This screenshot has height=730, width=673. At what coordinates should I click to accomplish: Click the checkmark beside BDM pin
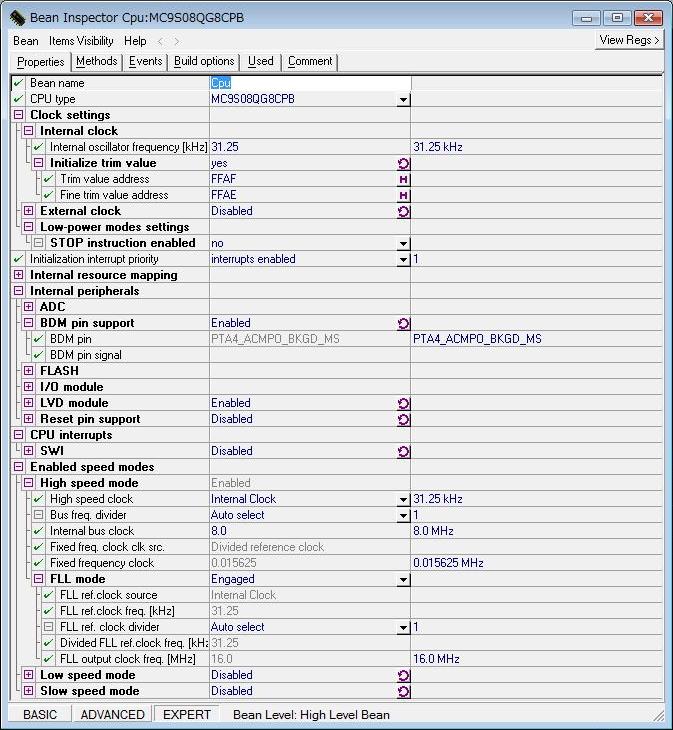click(38, 339)
